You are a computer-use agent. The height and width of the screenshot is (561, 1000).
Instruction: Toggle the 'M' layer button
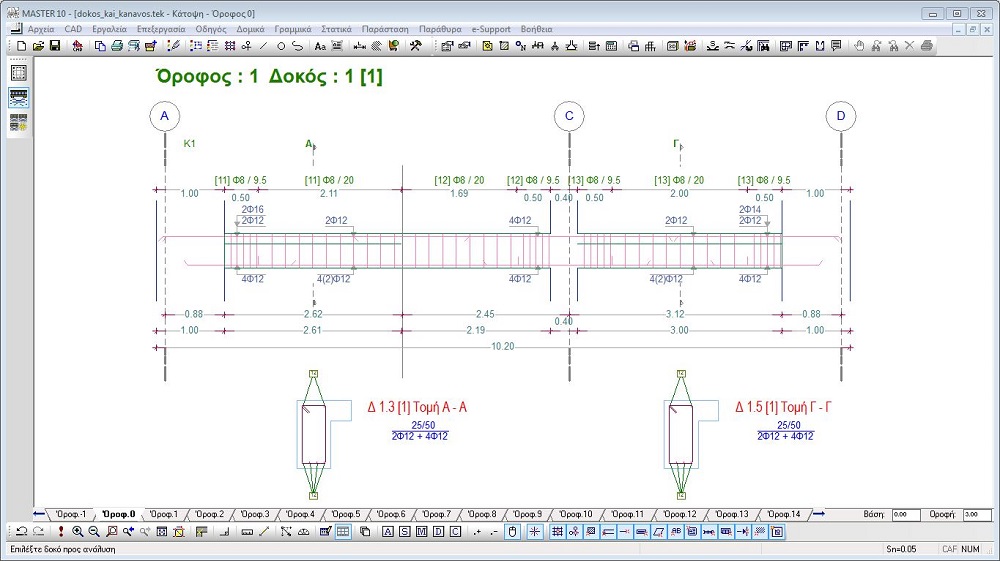point(422,531)
